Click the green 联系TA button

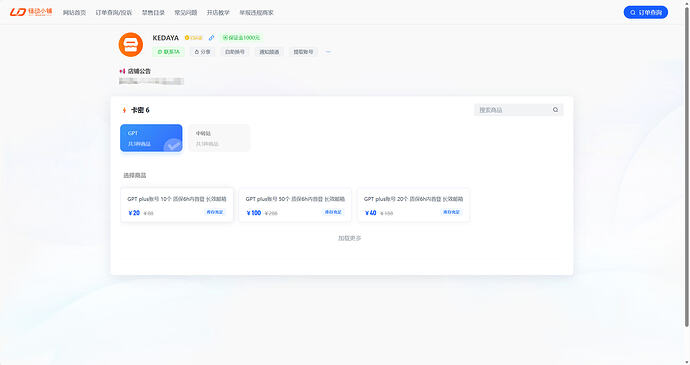(169, 52)
